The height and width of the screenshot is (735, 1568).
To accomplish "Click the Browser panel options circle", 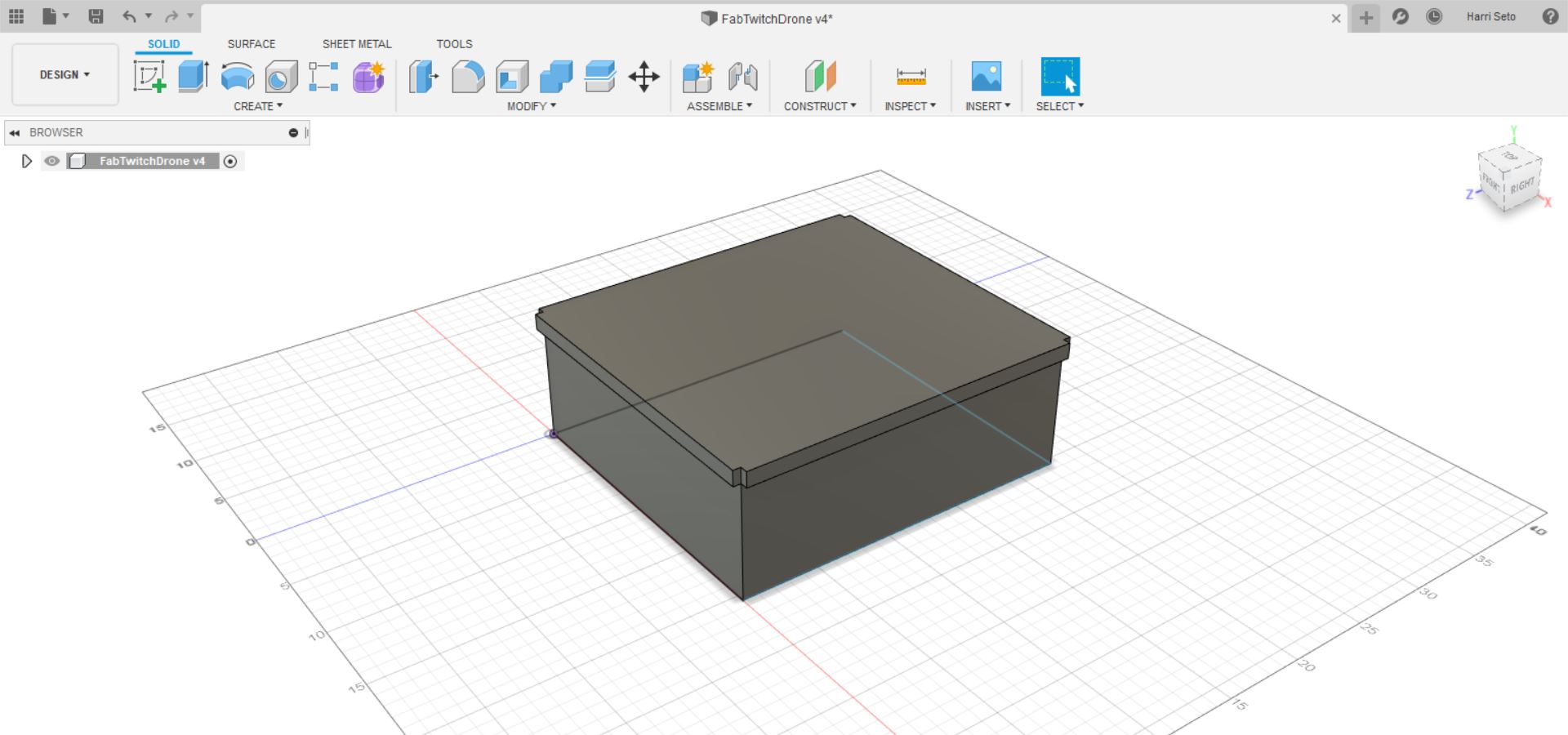I will [293, 132].
